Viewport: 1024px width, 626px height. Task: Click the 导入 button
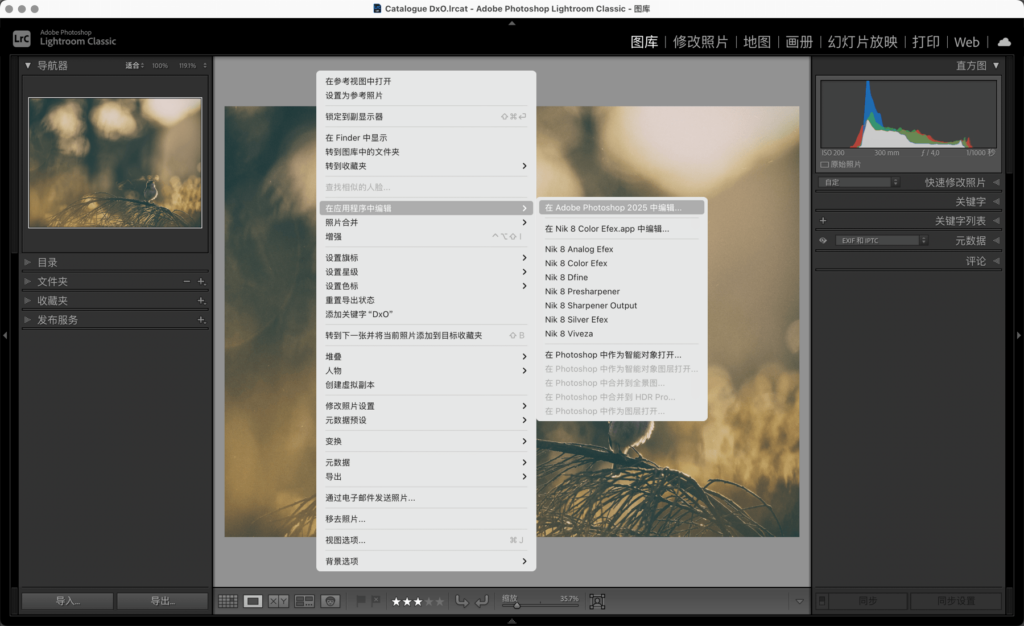tap(67, 601)
